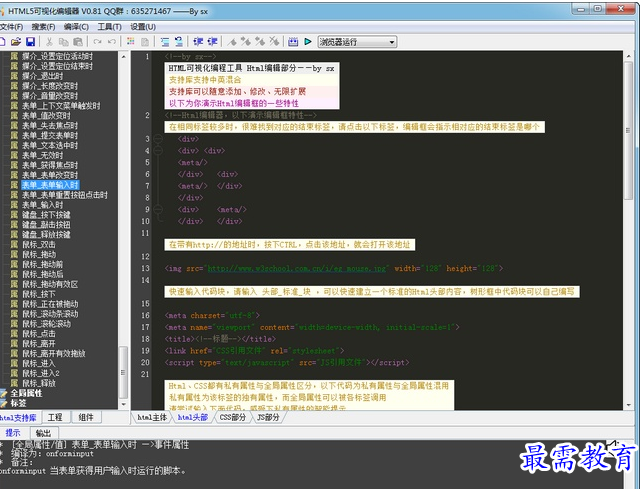The image size is (644, 489).
Task: Open the 设置(U) menu
Action: pyautogui.click(x=143, y=27)
